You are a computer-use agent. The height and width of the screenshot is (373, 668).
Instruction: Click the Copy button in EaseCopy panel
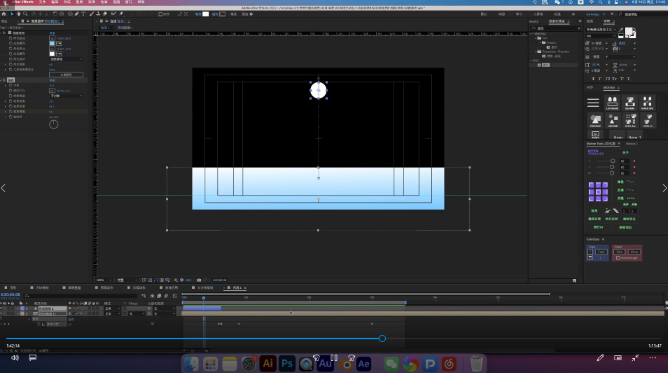point(601,252)
